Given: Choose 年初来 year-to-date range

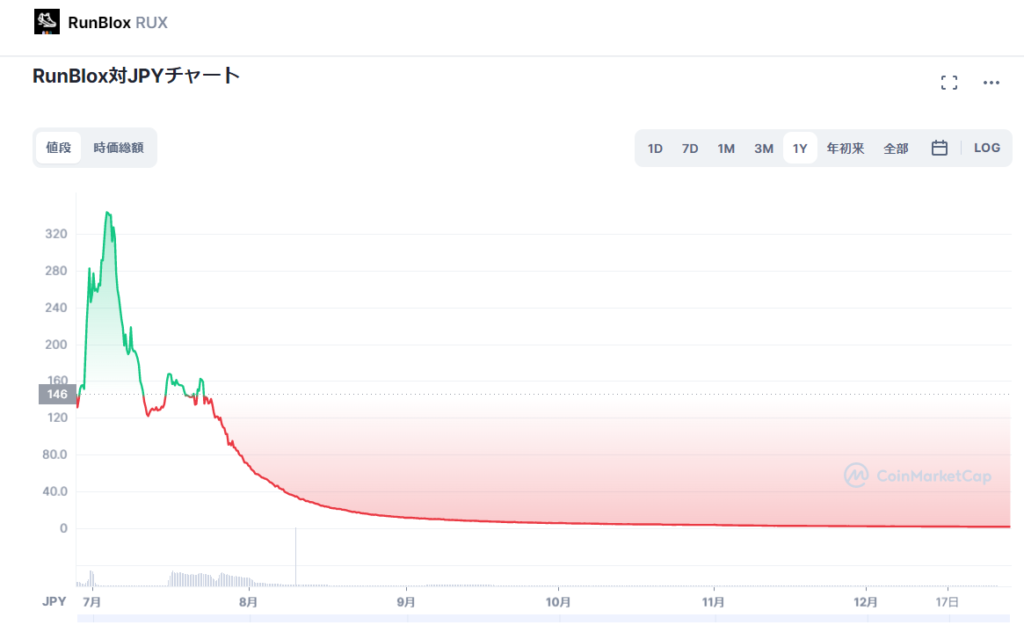Looking at the screenshot, I should point(845,148).
